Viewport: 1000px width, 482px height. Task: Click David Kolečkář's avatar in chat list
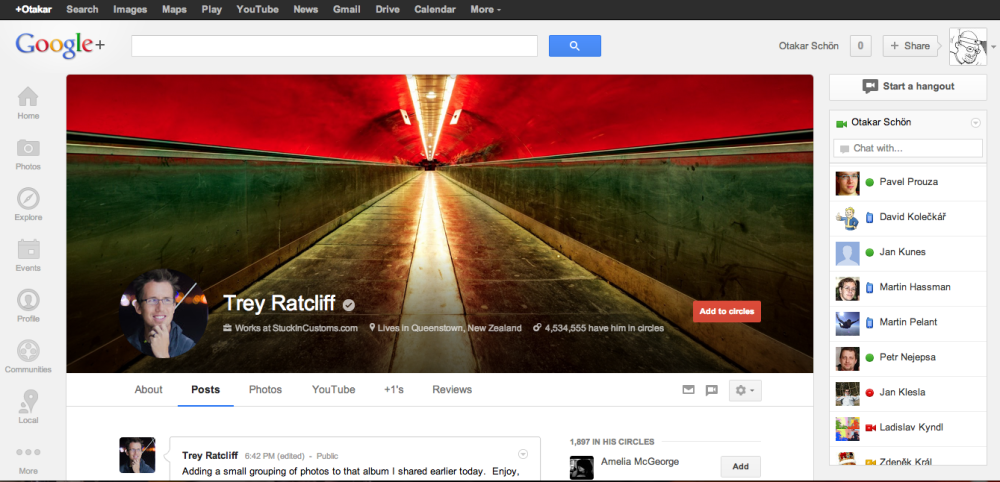(848, 218)
